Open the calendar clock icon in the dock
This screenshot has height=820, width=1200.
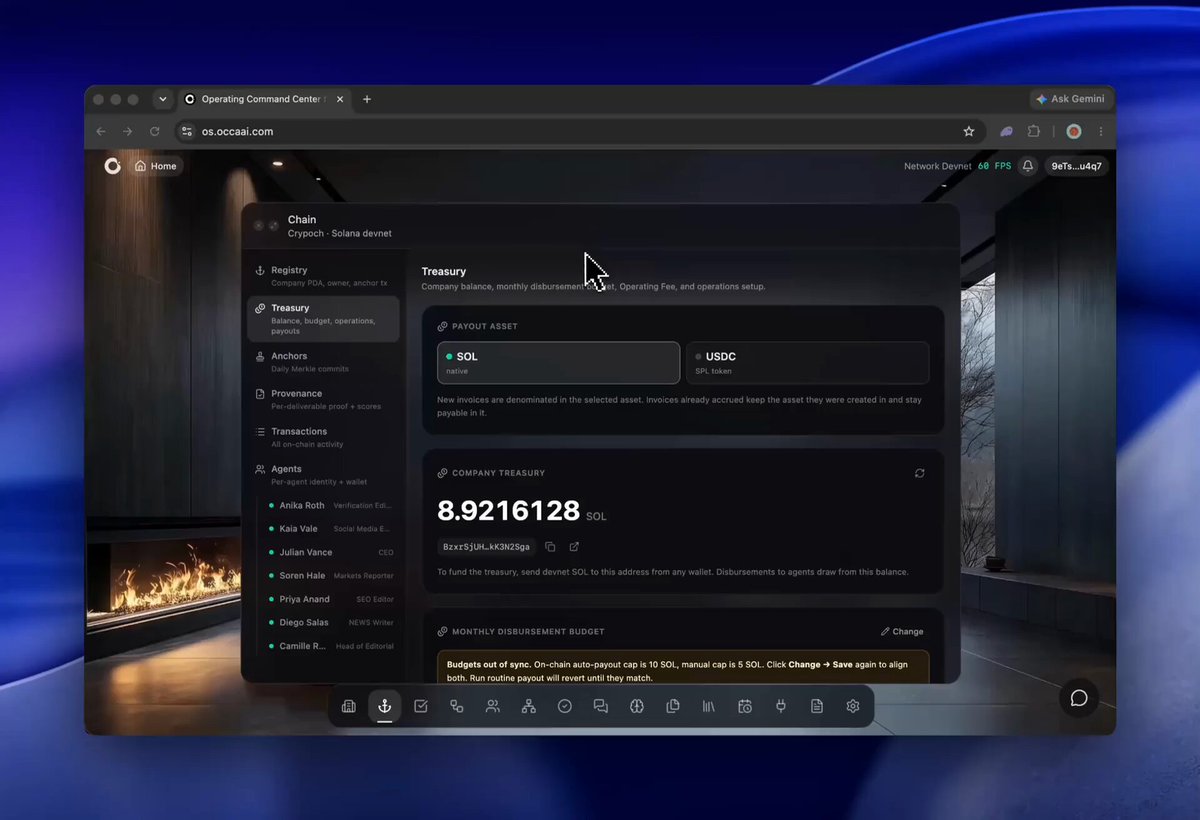tap(745, 706)
